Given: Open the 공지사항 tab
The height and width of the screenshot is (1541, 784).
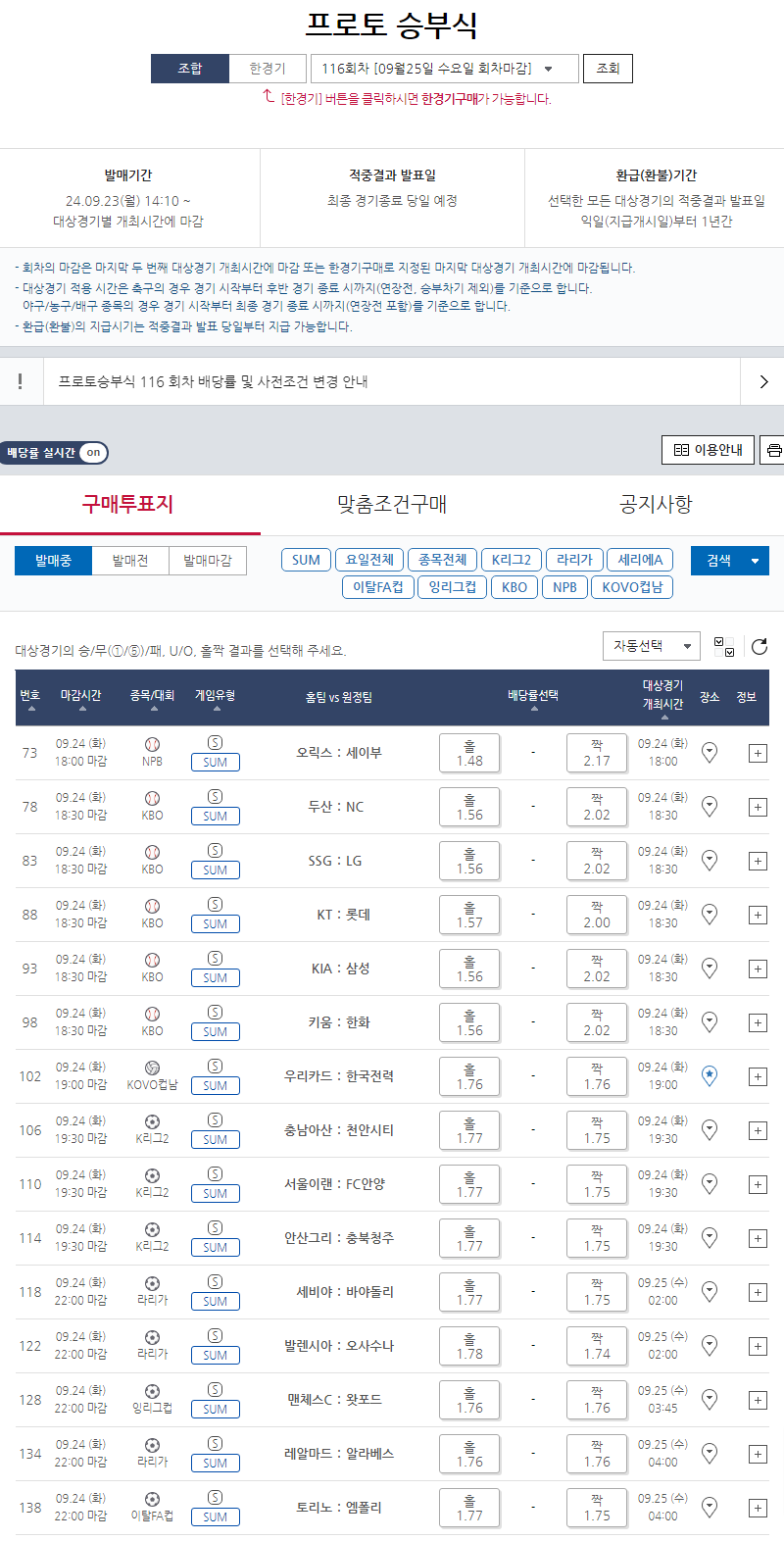Looking at the screenshot, I should pyautogui.click(x=655, y=504).
